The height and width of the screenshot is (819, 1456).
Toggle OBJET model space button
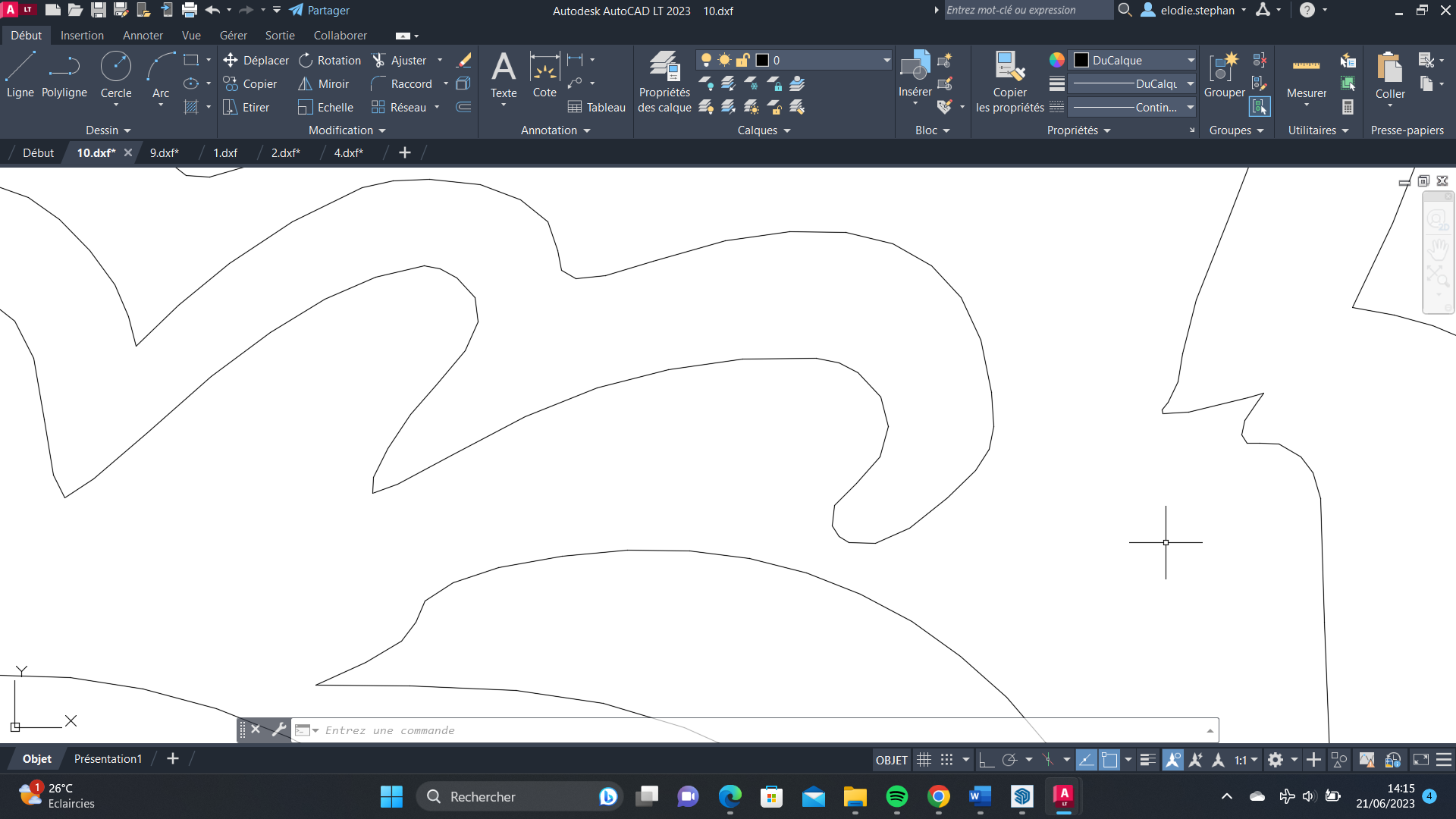pos(891,760)
